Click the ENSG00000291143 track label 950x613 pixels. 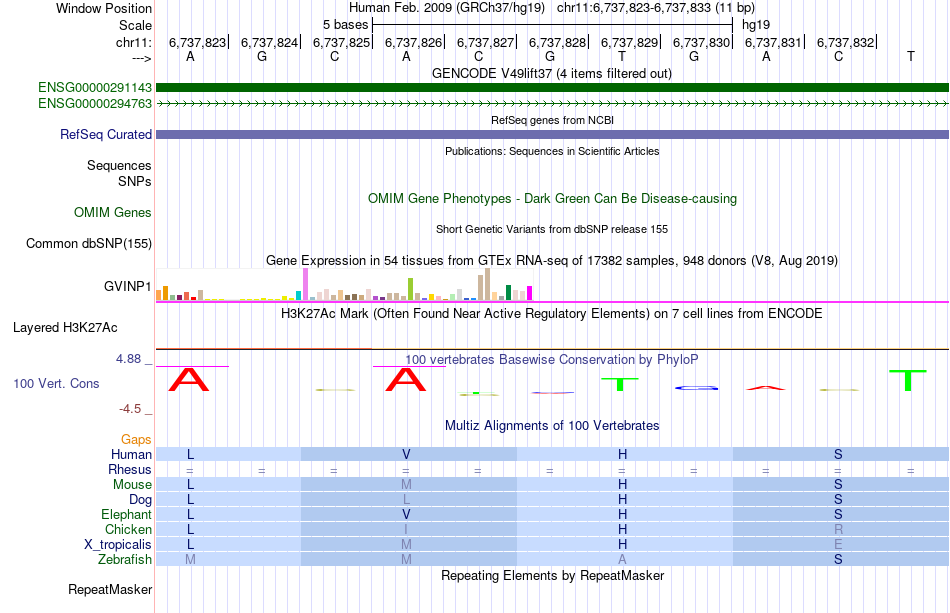click(95, 88)
